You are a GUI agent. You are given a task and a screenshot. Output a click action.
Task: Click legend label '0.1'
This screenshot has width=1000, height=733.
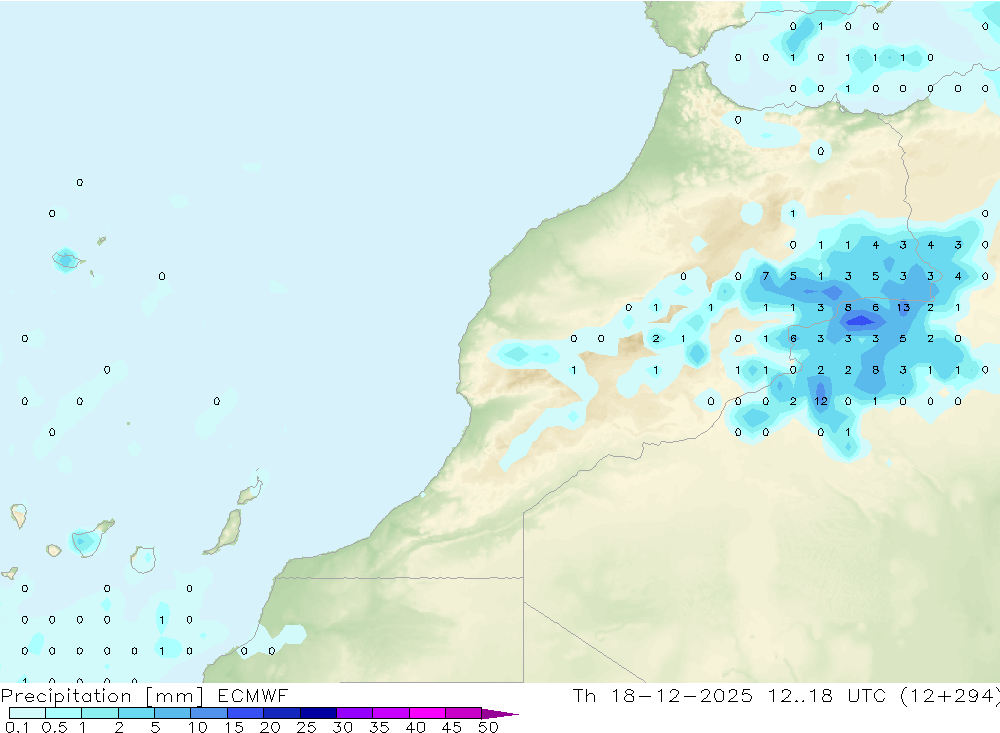[17, 727]
